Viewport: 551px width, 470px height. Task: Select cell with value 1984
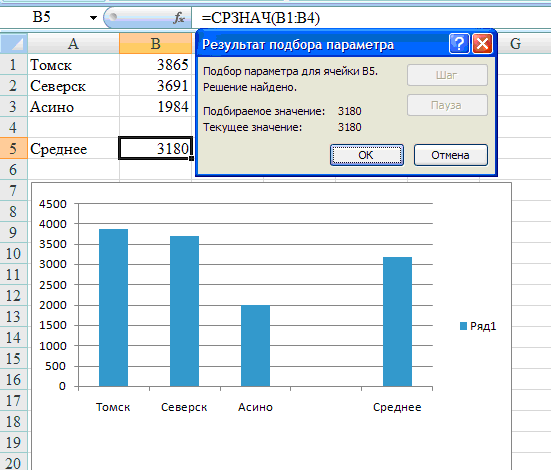tap(155, 107)
